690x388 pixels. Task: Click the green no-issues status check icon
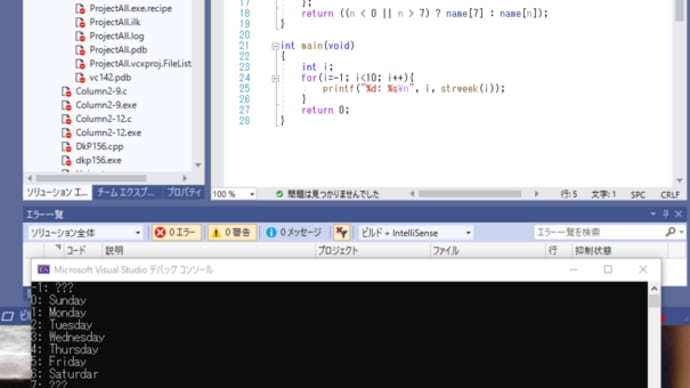279,194
